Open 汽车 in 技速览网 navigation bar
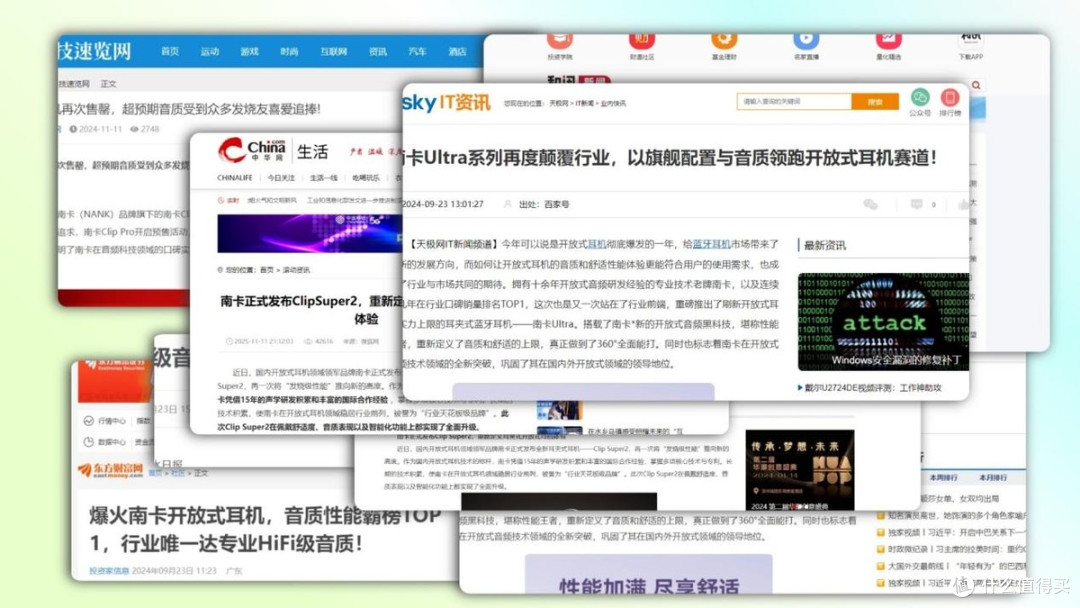Viewport: 1080px width, 608px height. tap(417, 52)
